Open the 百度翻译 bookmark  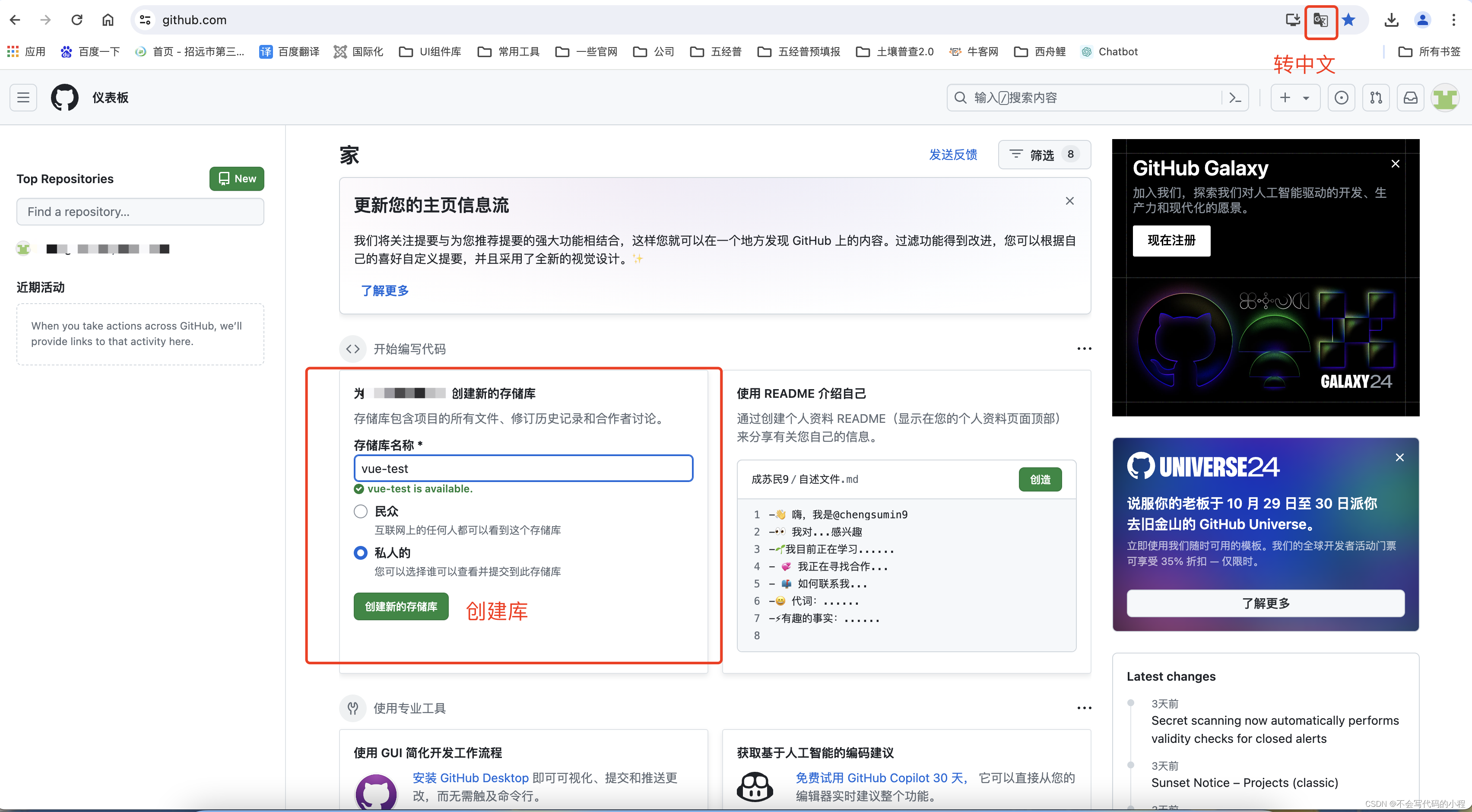[289, 52]
